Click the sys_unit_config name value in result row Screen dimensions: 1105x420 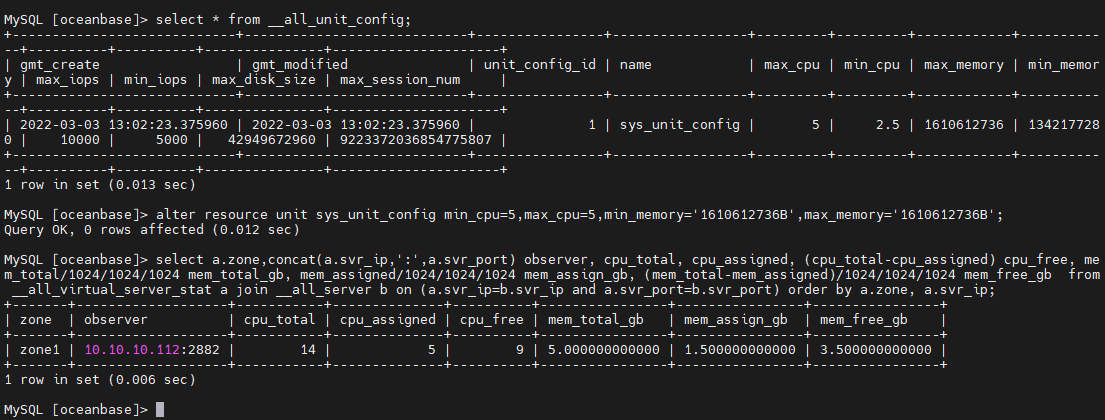679,125
